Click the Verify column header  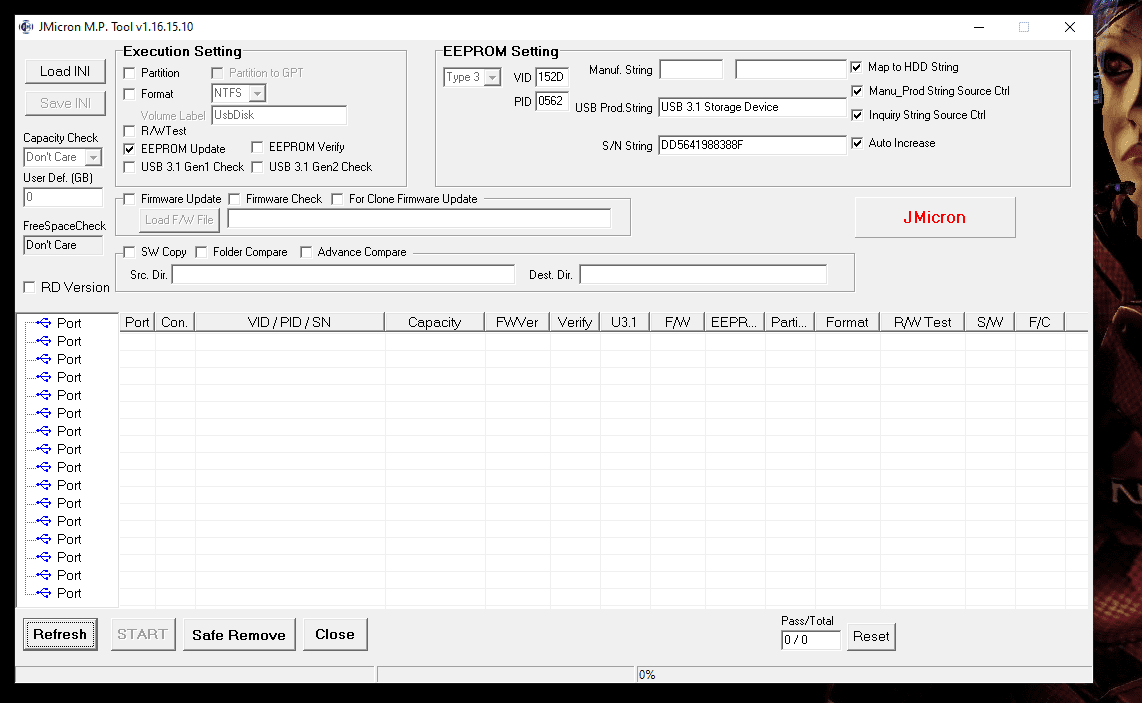575,322
